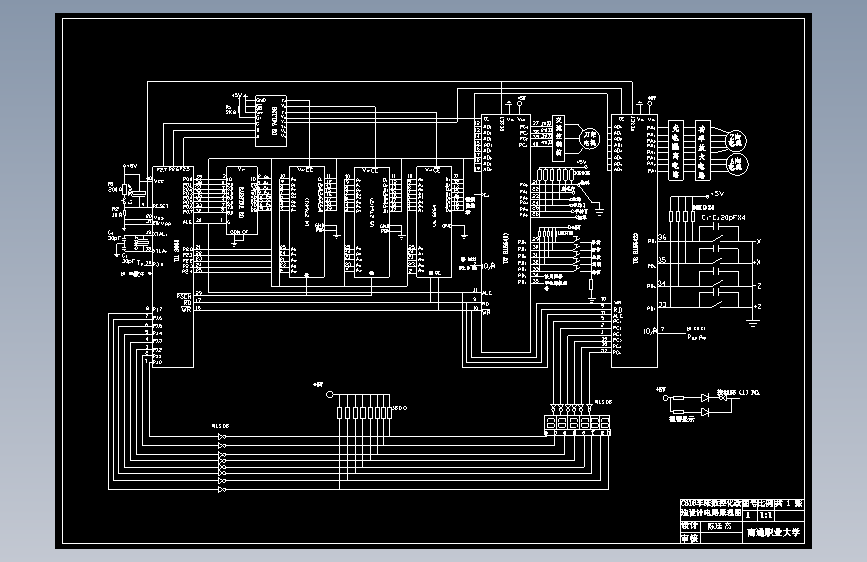Select the 报警显示 label under the diodes
Image resolution: width=867 pixels, height=562 pixels.
681,419
